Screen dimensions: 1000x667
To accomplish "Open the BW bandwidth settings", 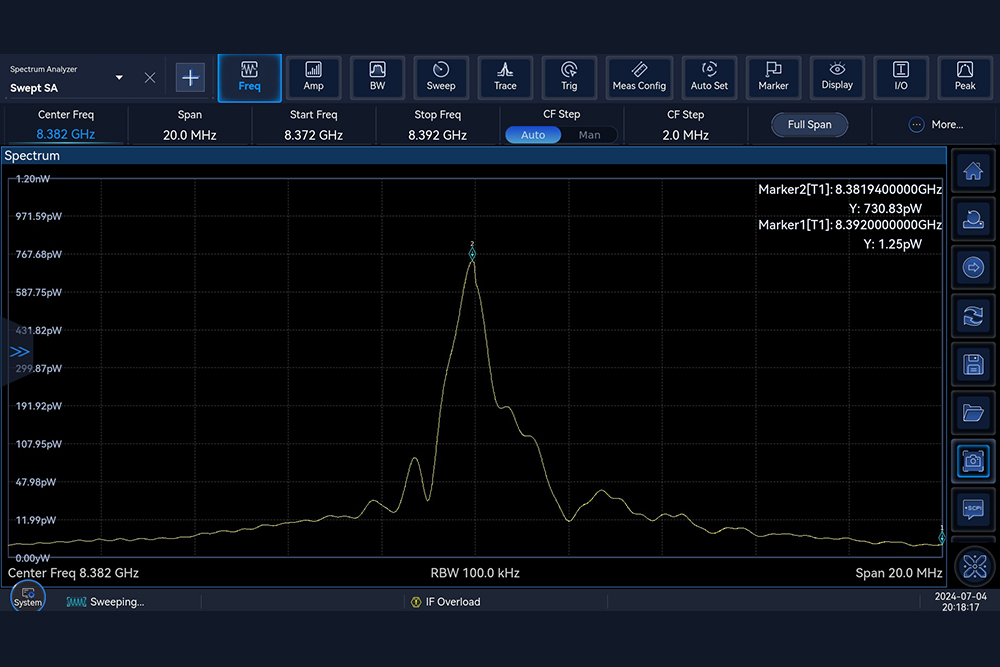I will click(x=377, y=77).
